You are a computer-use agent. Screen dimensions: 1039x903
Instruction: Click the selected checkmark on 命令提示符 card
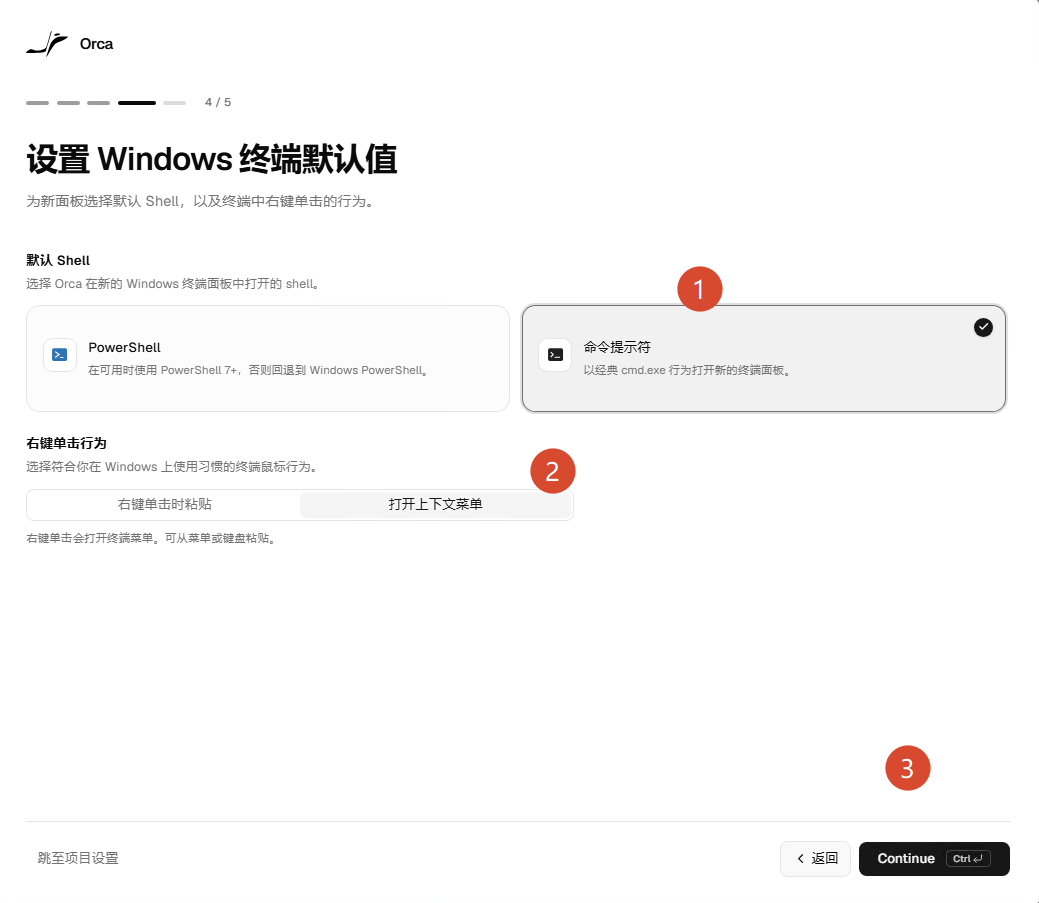click(x=983, y=327)
